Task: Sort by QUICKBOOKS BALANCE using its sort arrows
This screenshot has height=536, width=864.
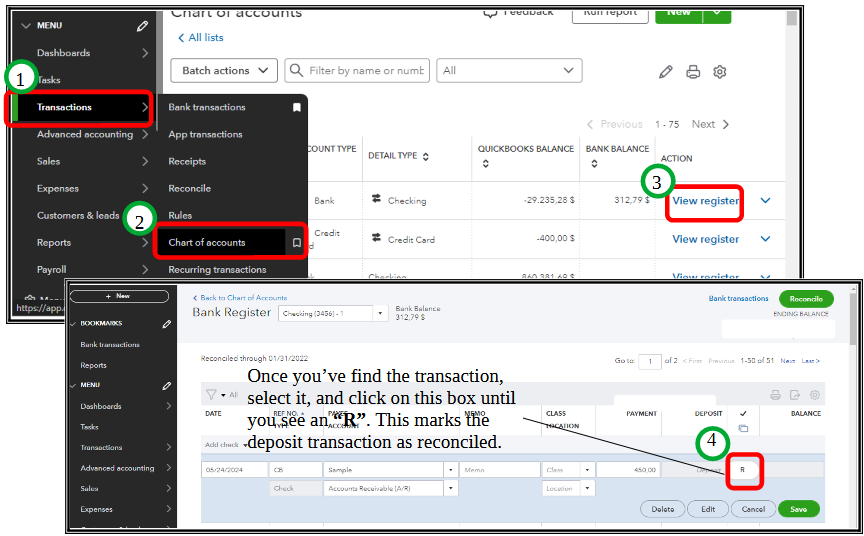Action: tap(485, 164)
